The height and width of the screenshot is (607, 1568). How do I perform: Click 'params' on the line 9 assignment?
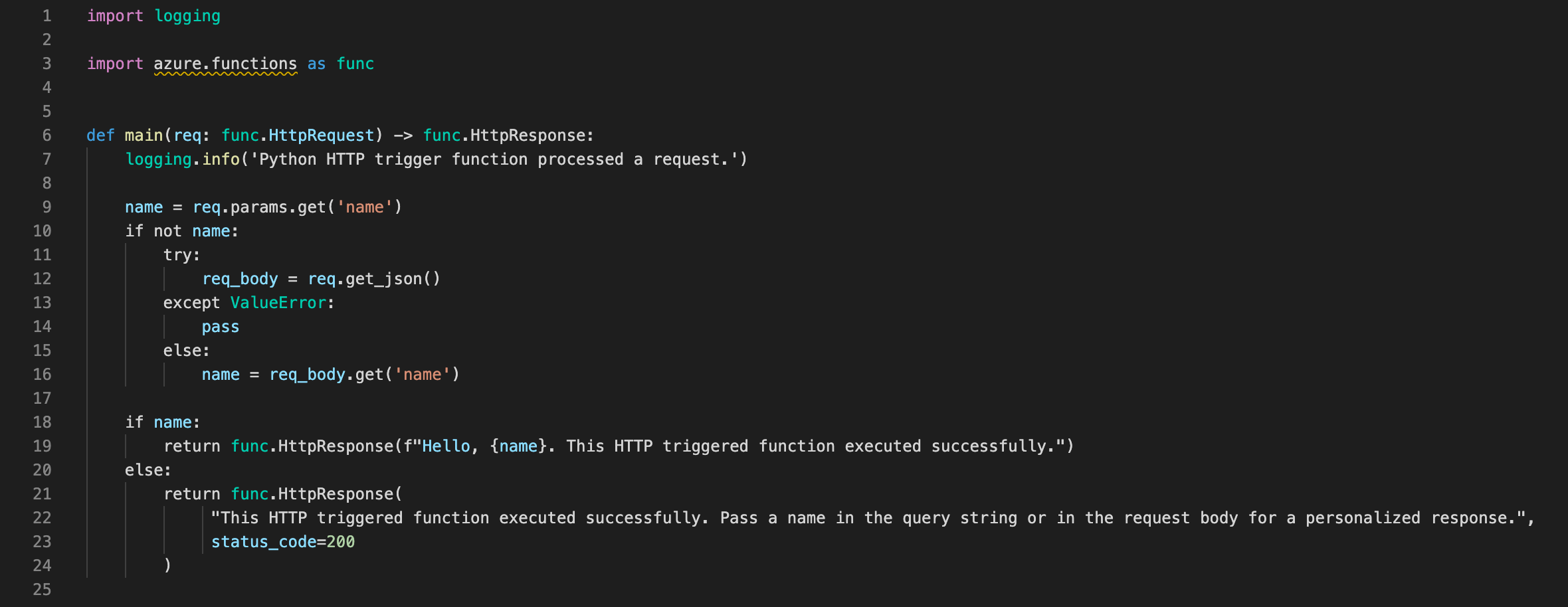point(259,207)
